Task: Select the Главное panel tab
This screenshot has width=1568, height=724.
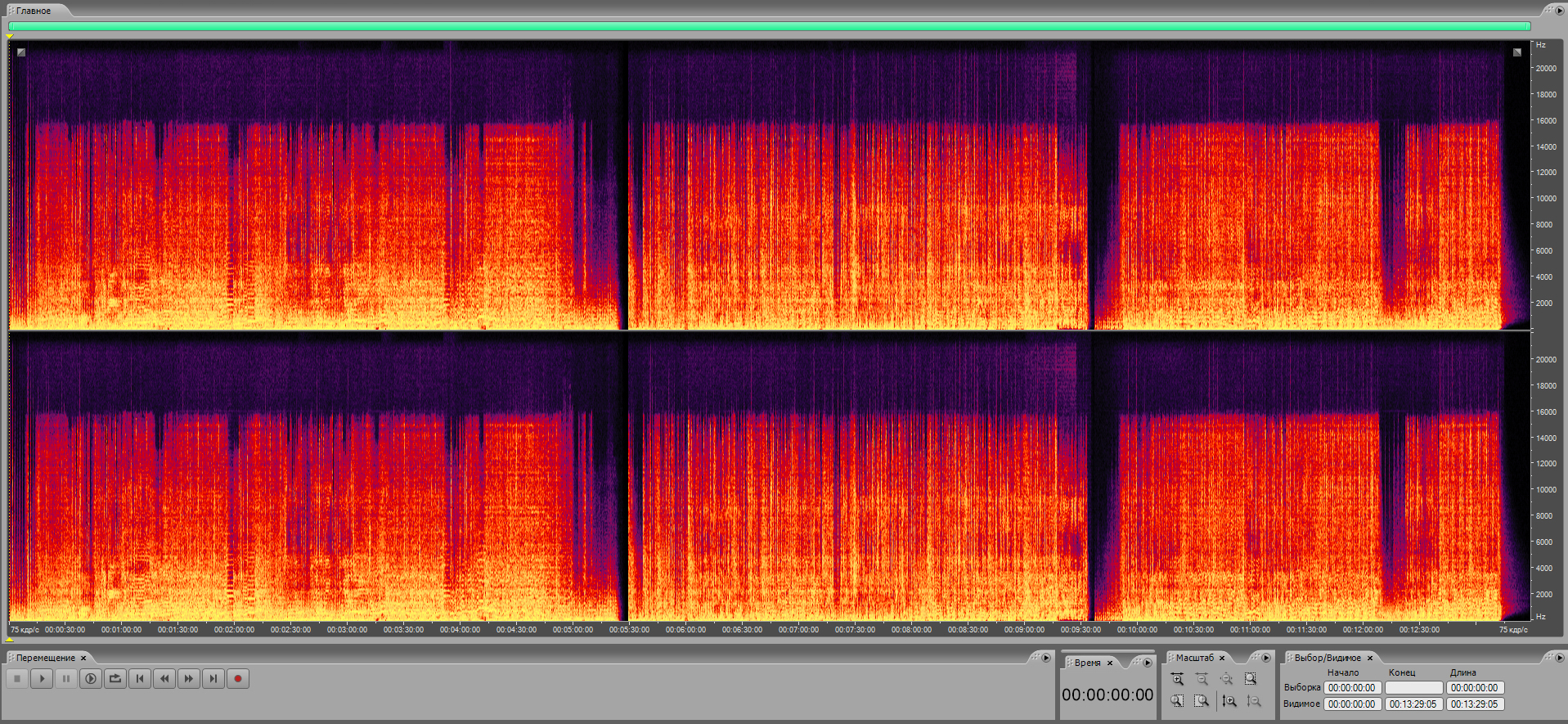Action: (x=34, y=11)
